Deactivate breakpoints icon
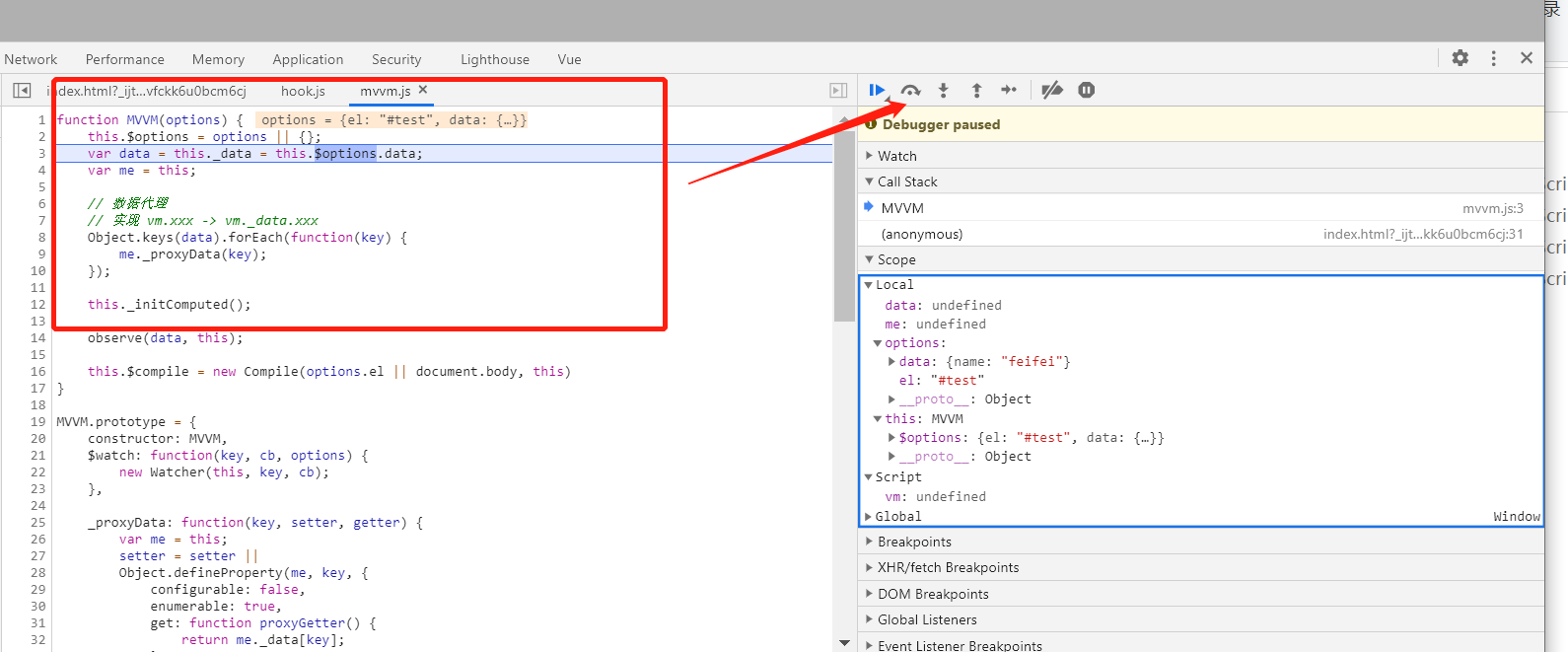The image size is (1568, 652). tap(1052, 90)
